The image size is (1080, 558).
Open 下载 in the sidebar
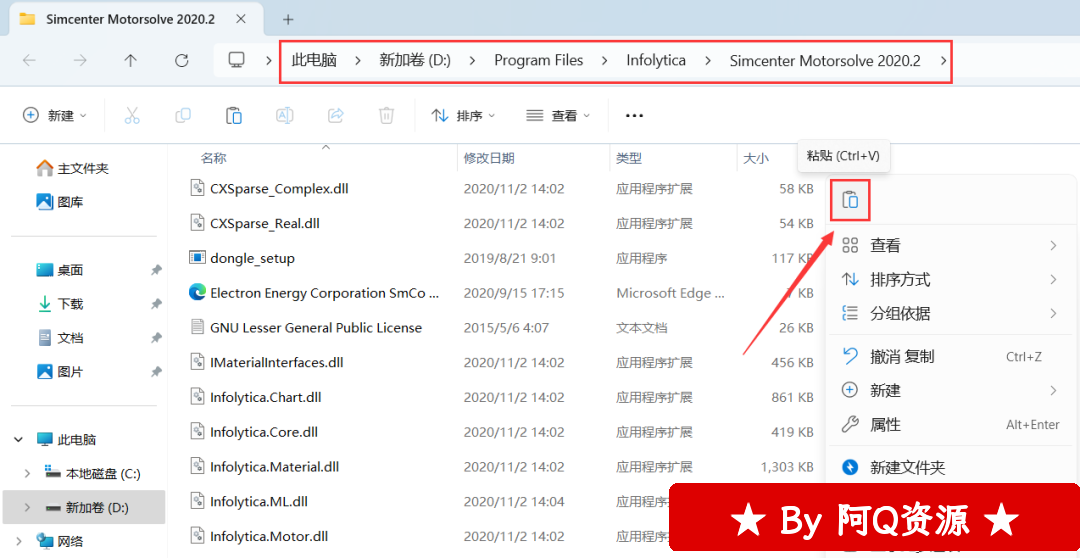click(59, 304)
